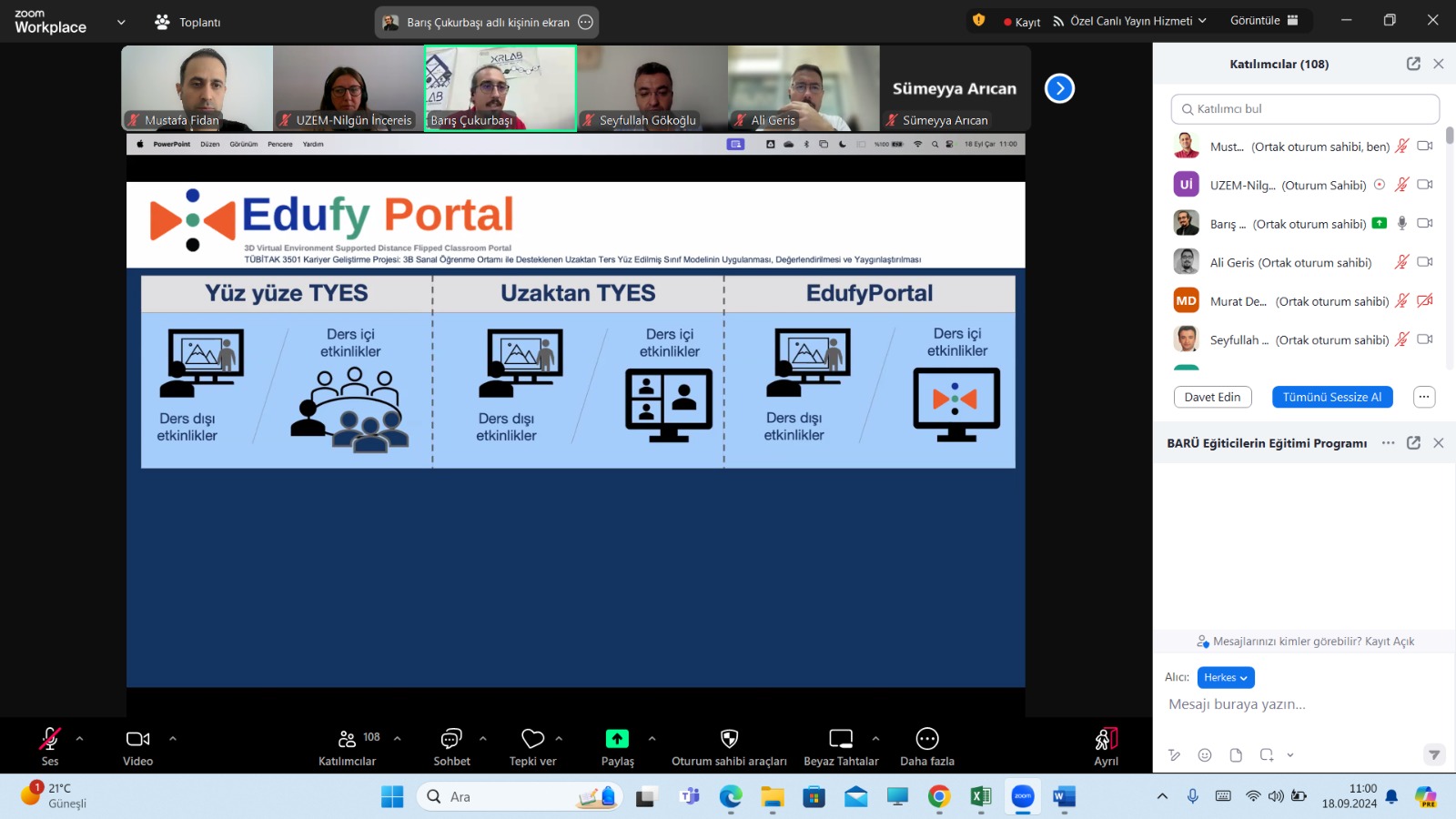This screenshot has width=1456, height=819.
Task: Open Tepki ver reactions
Action: [x=533, y=746]
